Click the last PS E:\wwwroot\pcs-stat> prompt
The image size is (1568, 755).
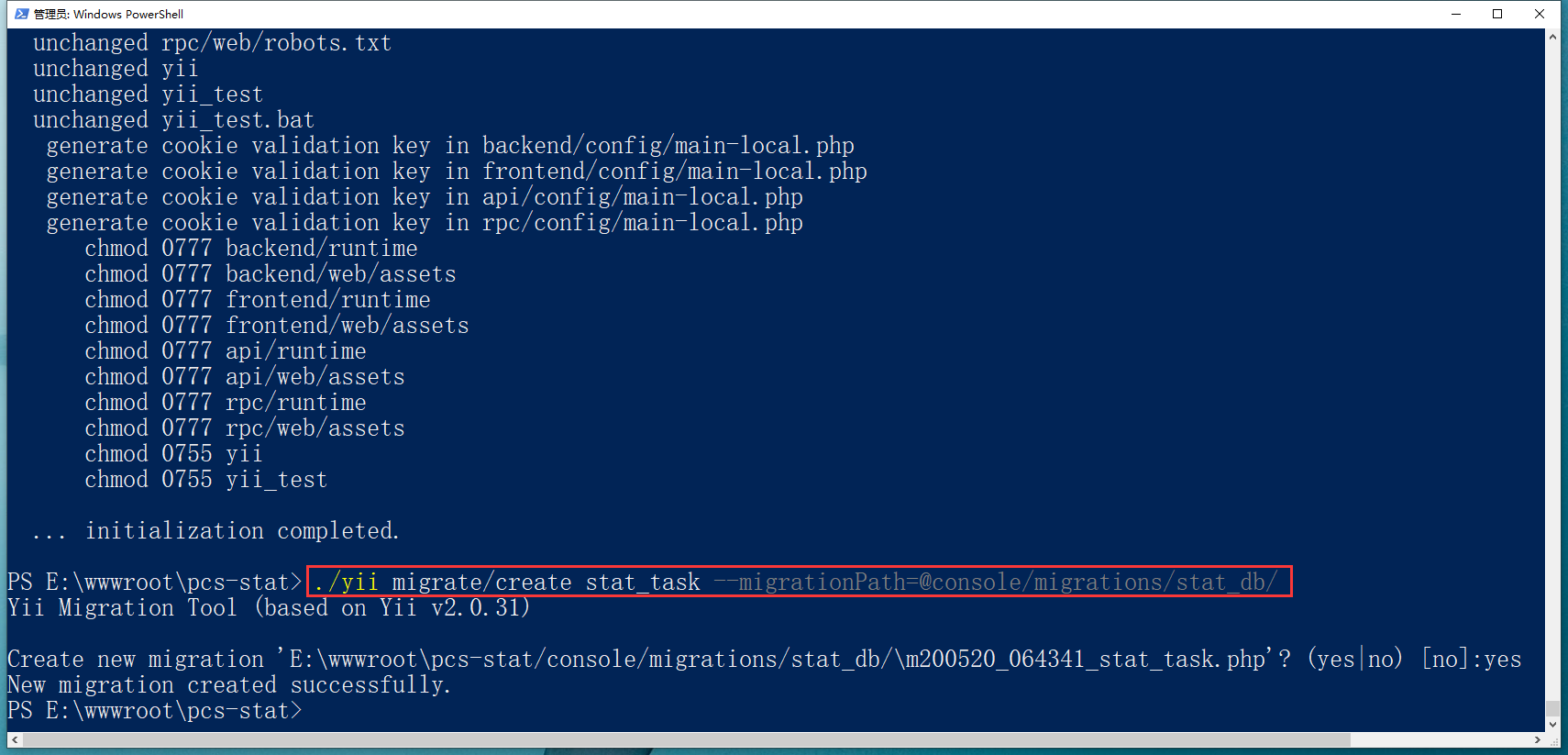[x=154, y=711]
